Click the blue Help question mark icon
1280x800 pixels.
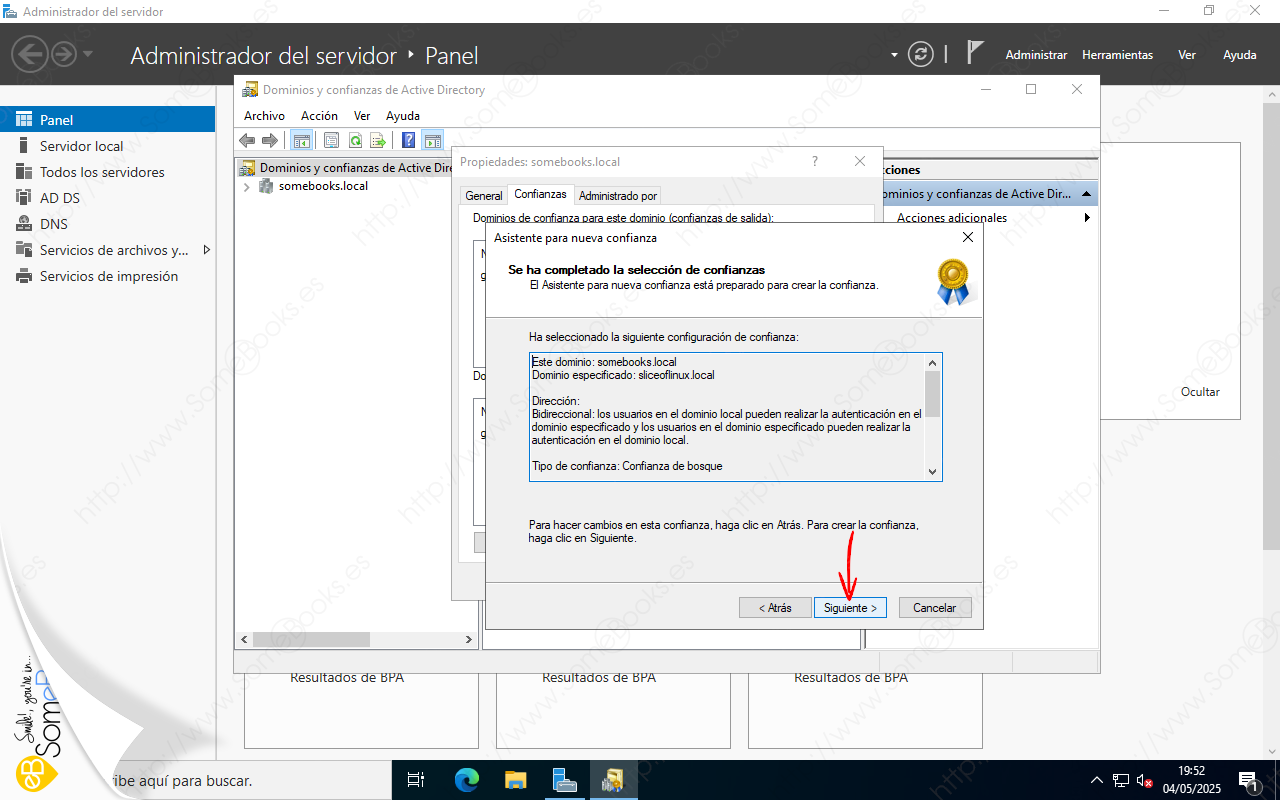pos(408,141)
